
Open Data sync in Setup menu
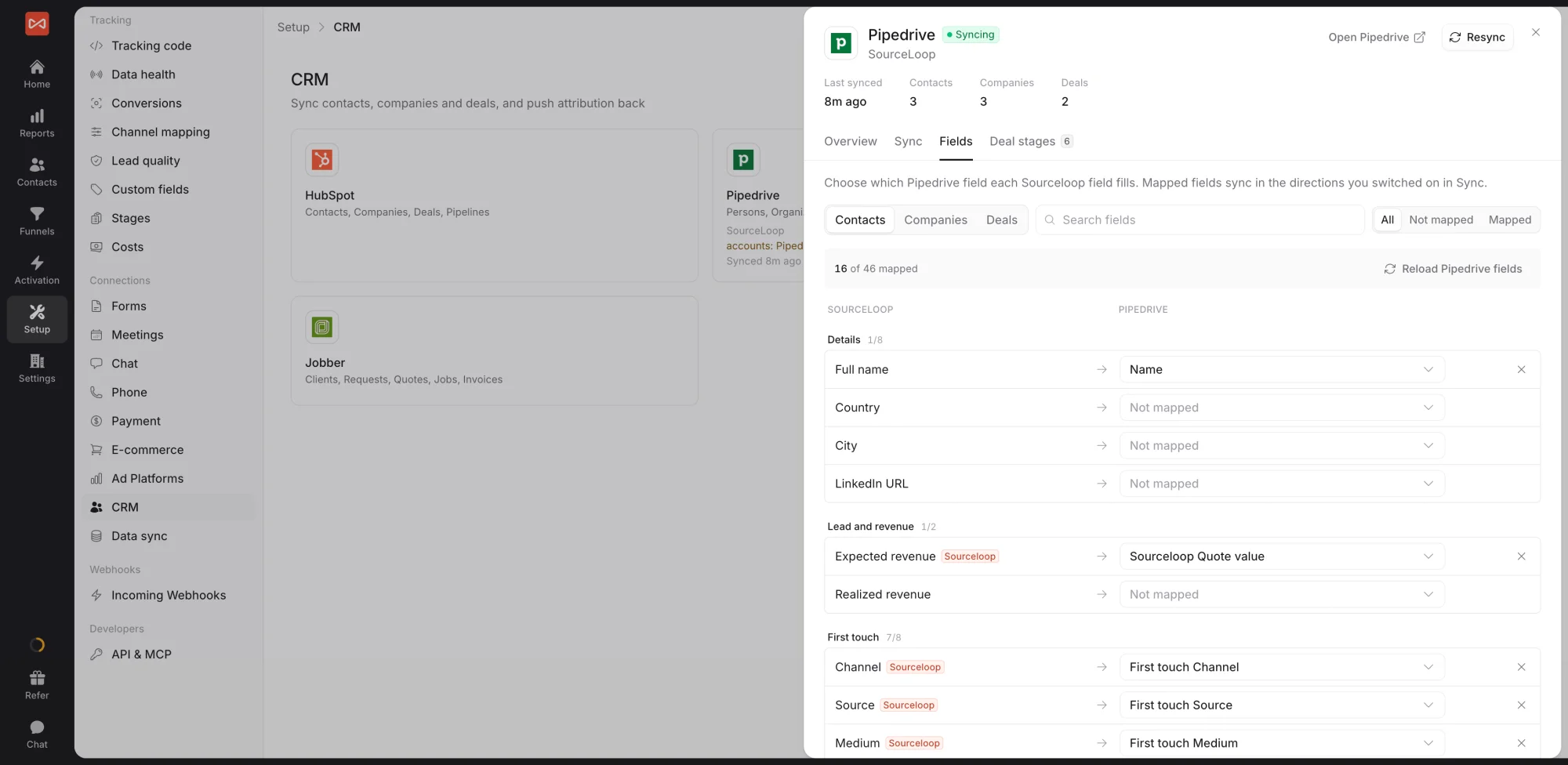tap(139, 536)
